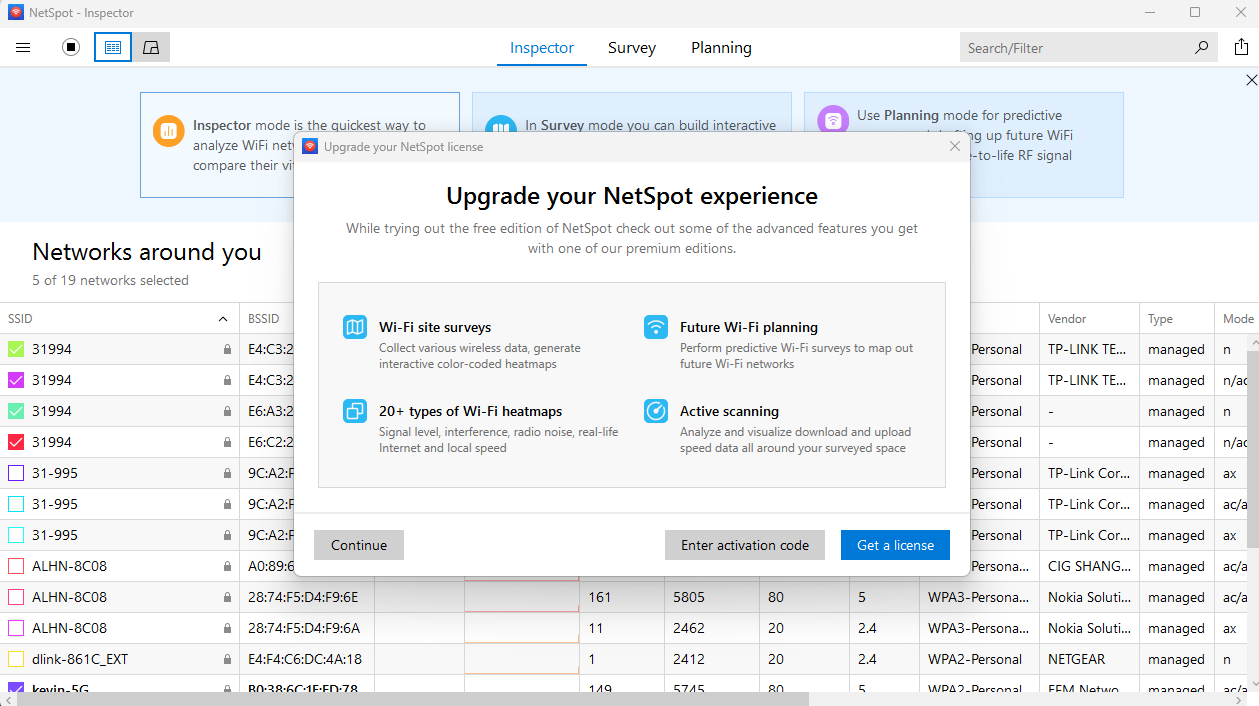
Task: Click the orange Inspector mode icon
Action: tap(169, 131)
